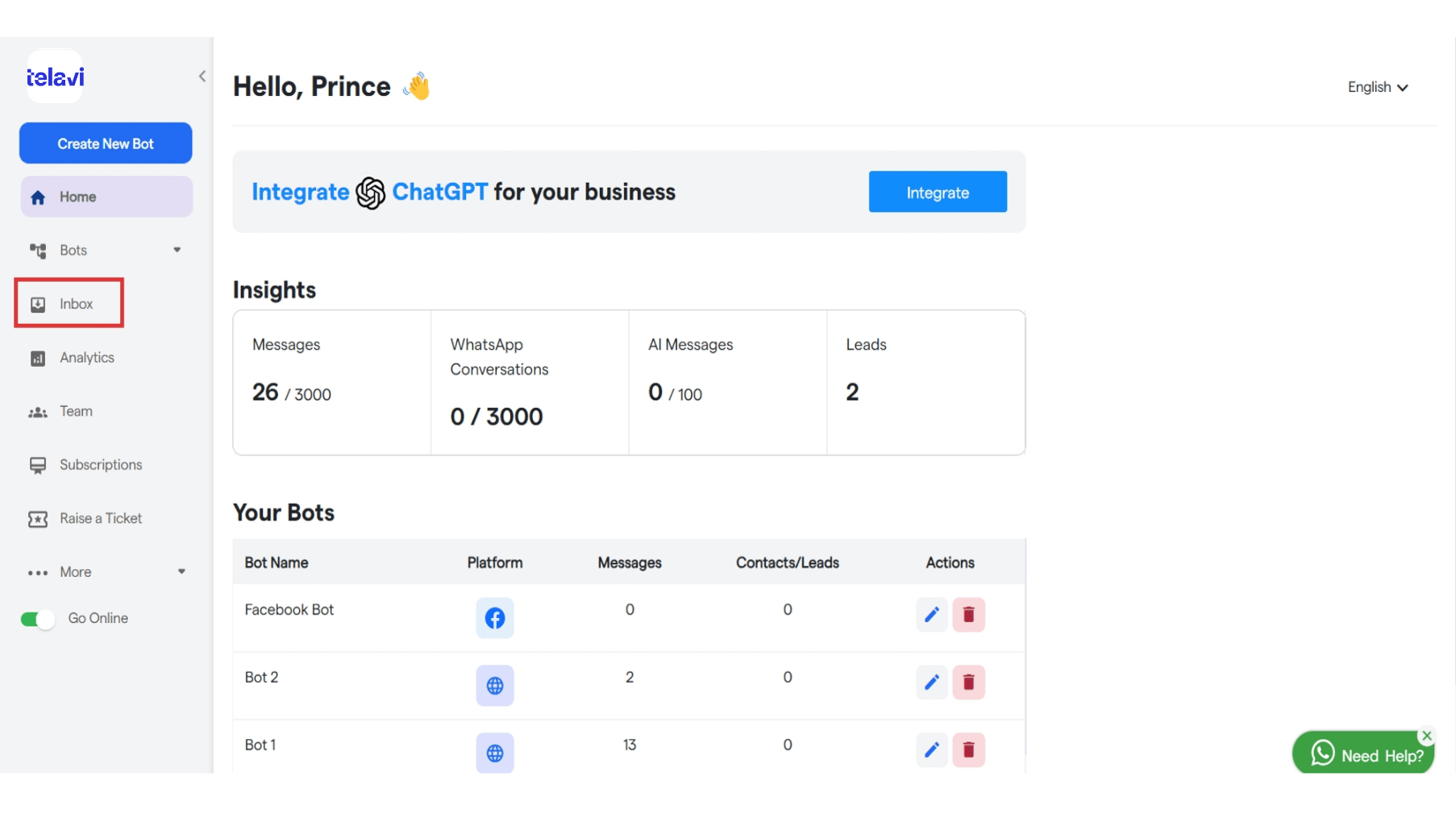Click the waving hand emoji

tap(417, 86)
